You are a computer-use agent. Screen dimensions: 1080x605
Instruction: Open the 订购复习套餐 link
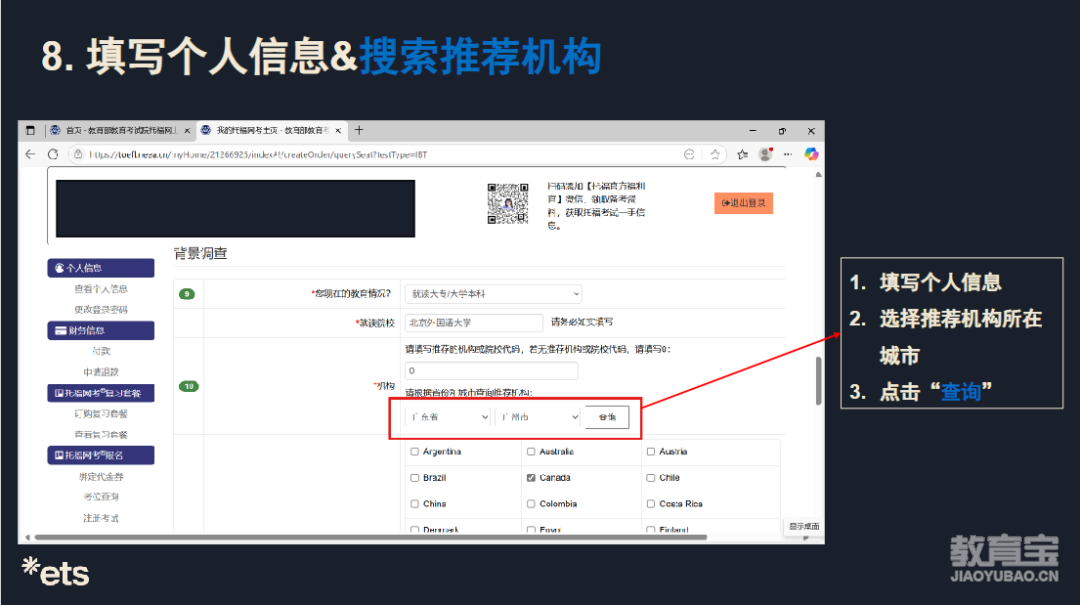(x=101, y=413)
